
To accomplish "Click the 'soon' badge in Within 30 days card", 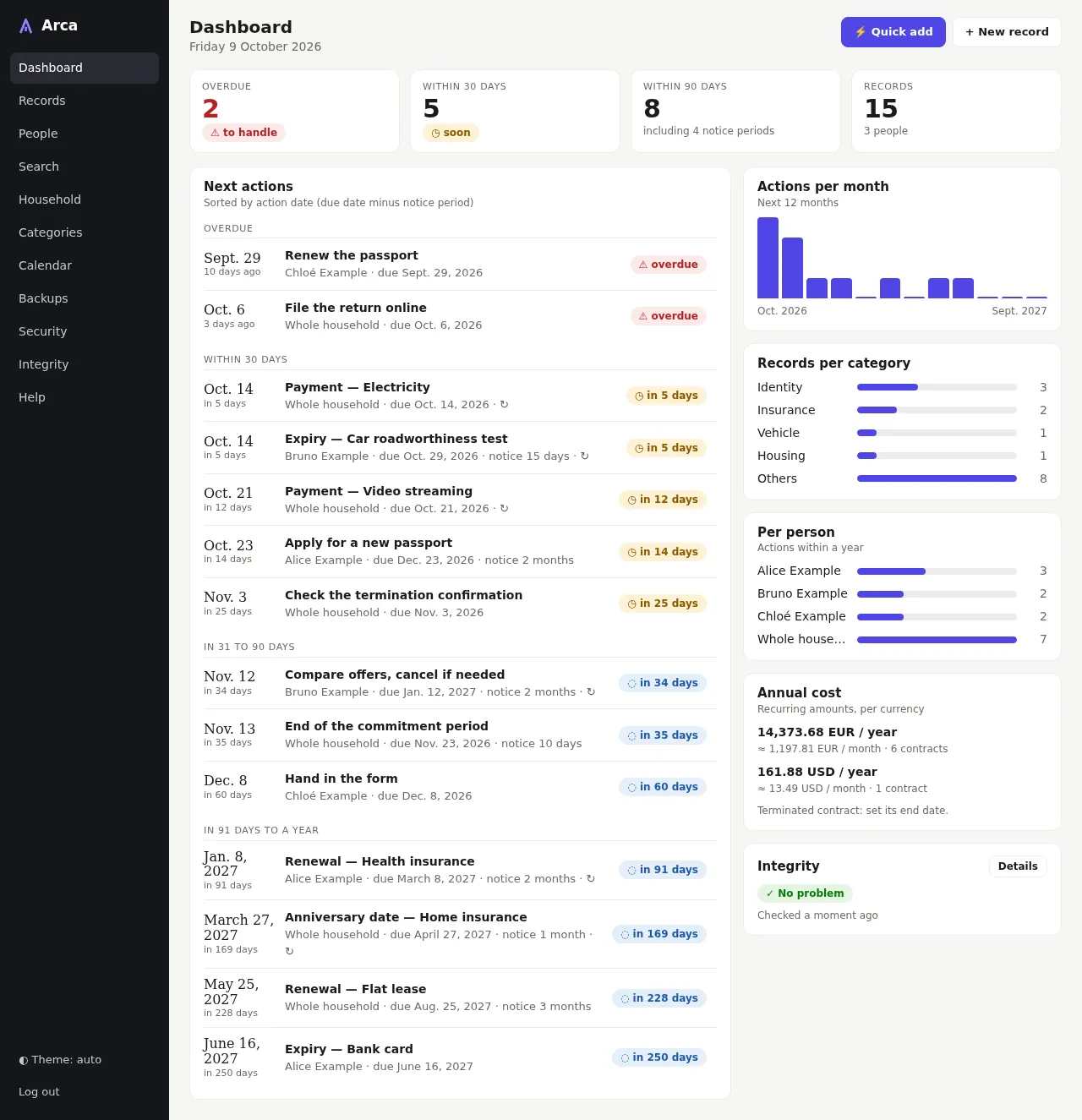I will coord(451,133).
